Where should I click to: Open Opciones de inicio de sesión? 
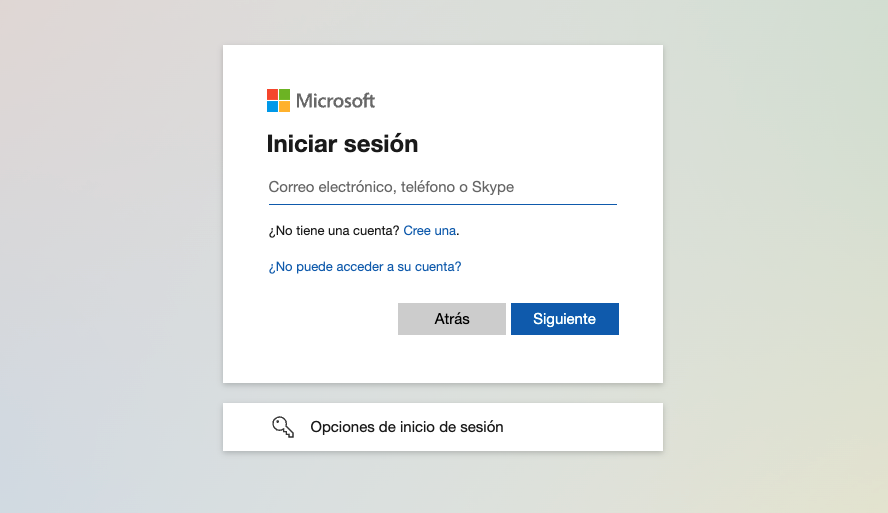(x=442, y=427)
